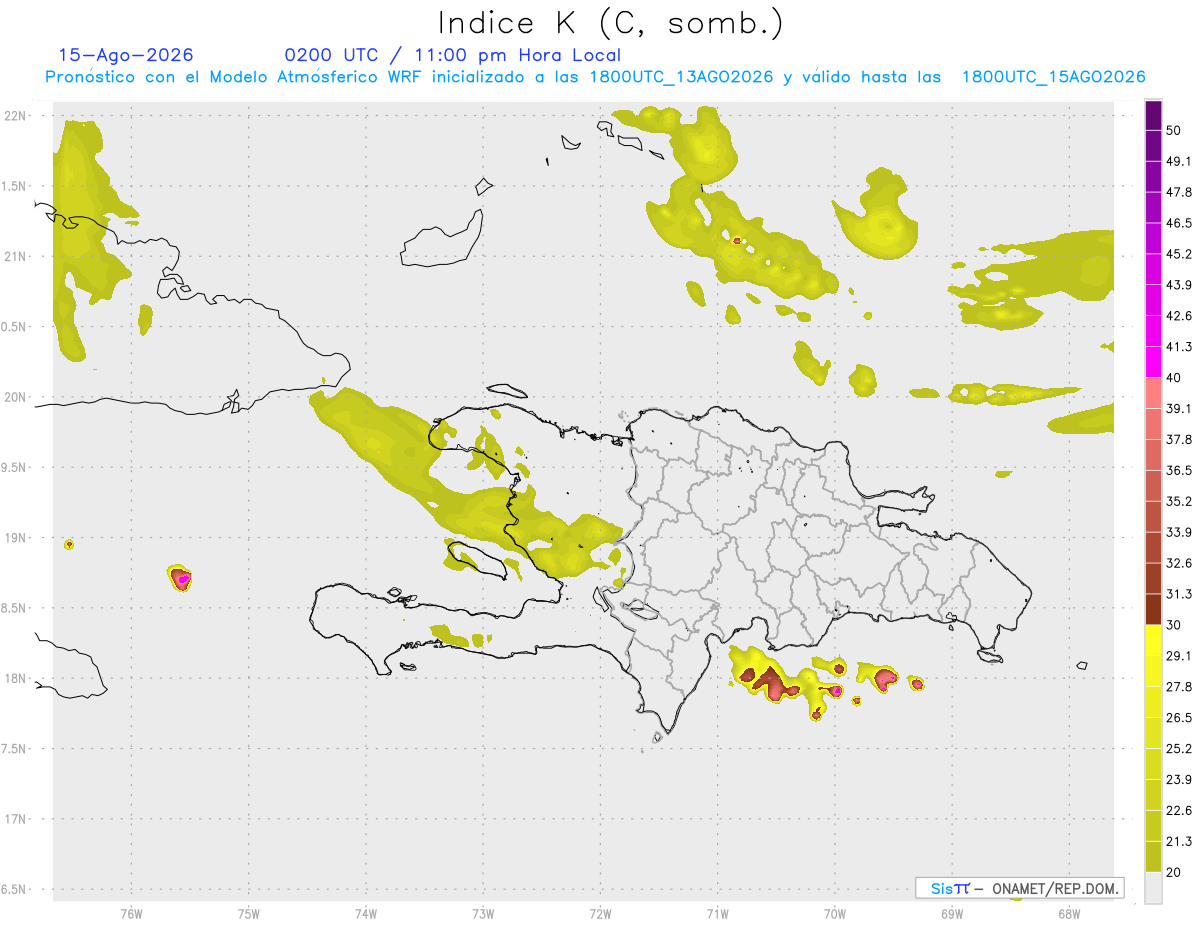Pick the bright yellow swatch between 29.1 and 30
1200x927 pixels.
pos(1153,640)
